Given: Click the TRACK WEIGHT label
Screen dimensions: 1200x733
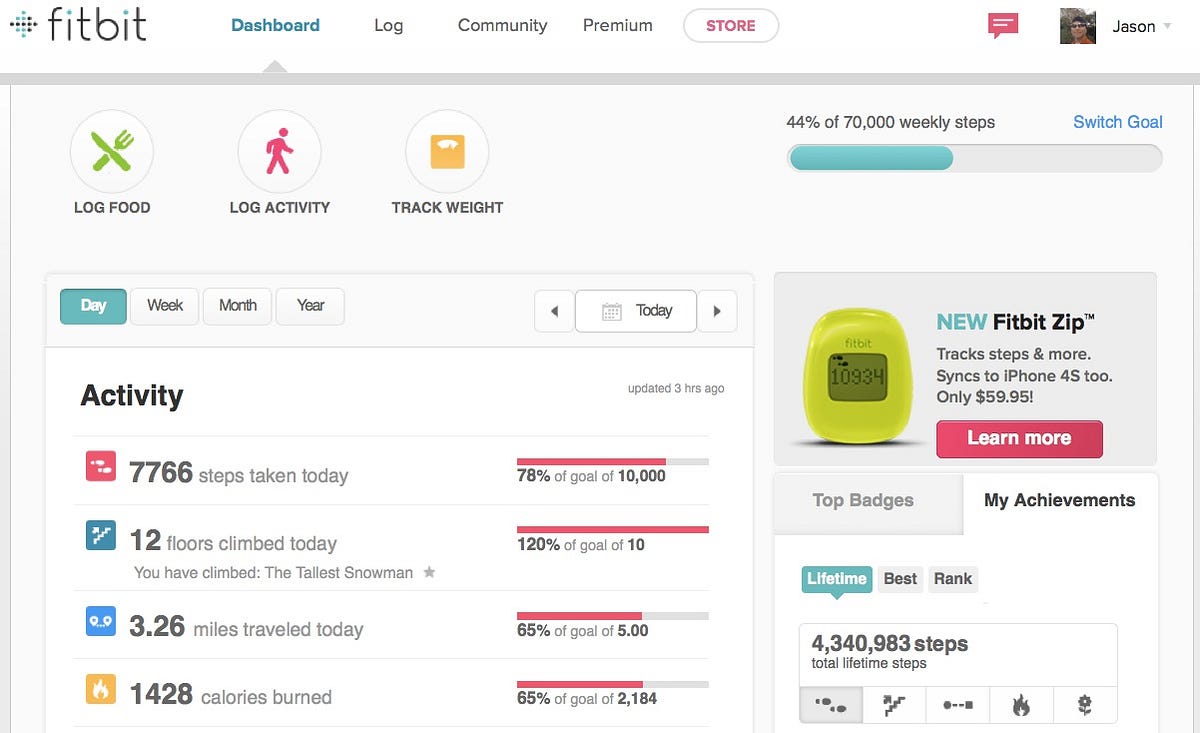Looking at the screenshot, I should 447,208.
